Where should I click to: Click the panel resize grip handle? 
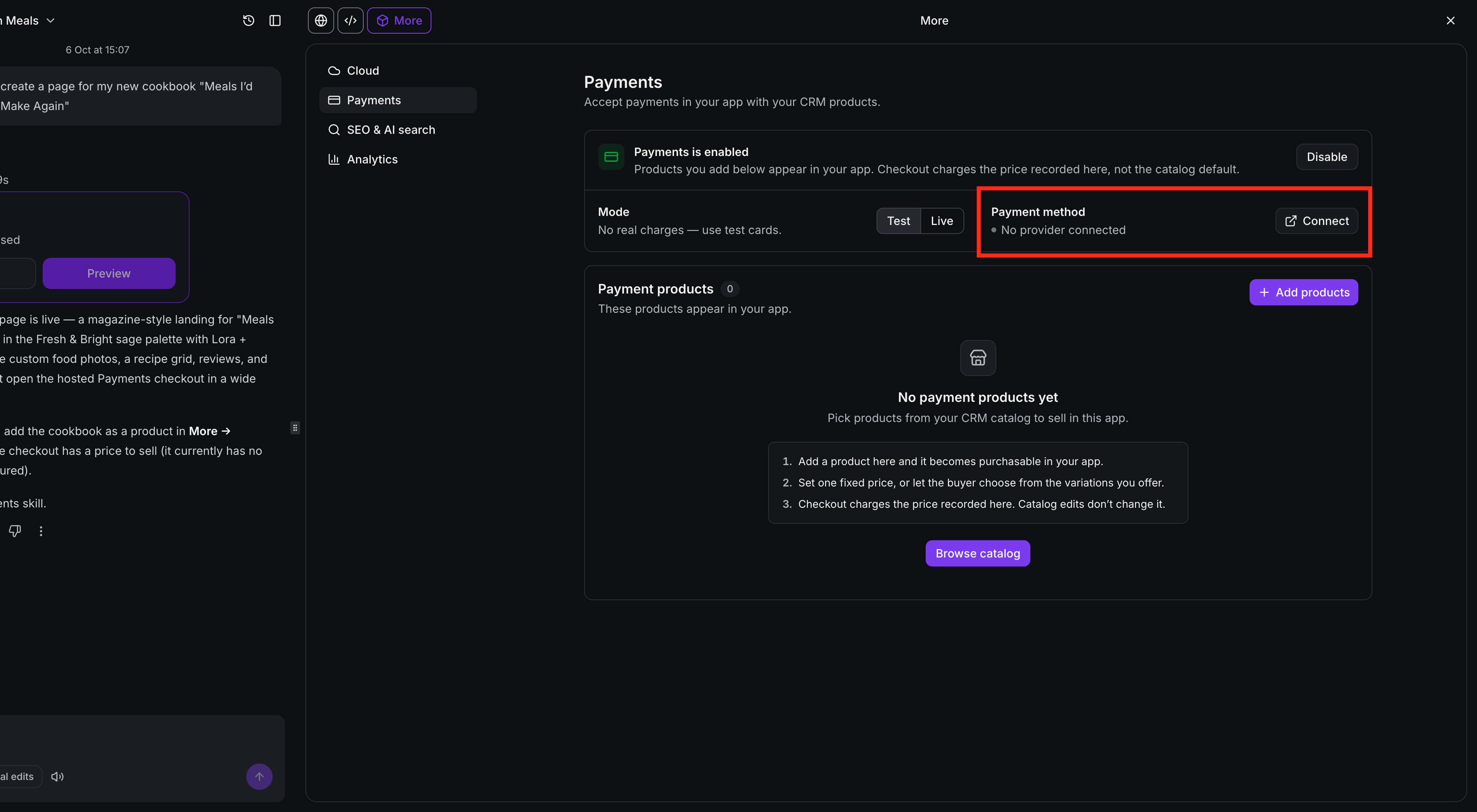click(295, 428)
